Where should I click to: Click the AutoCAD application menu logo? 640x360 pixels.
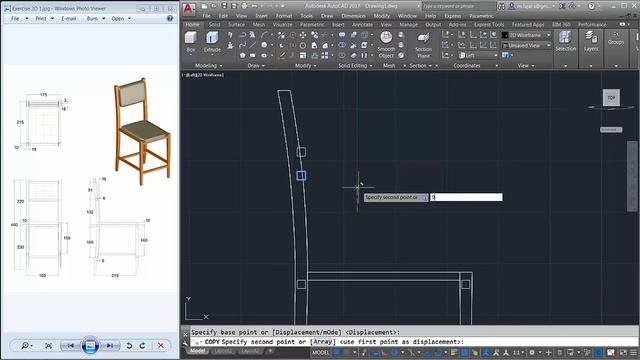188,9
